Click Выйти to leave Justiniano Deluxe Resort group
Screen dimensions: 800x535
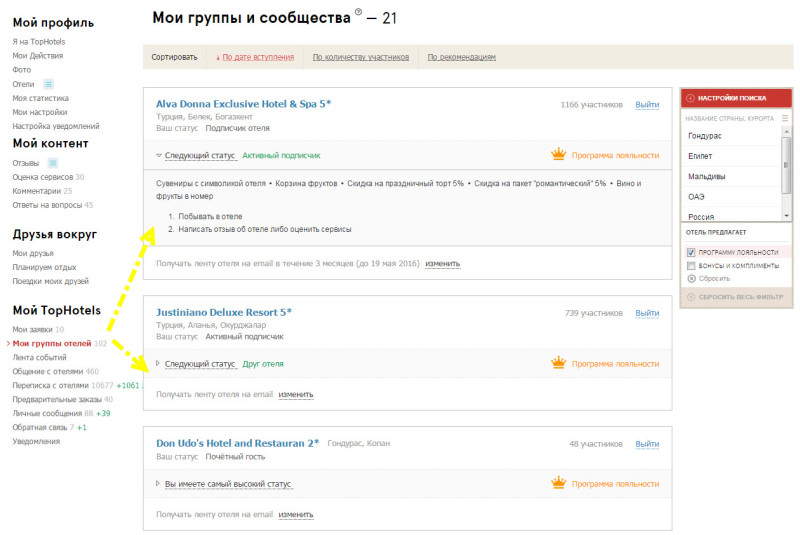coord(647,313)
